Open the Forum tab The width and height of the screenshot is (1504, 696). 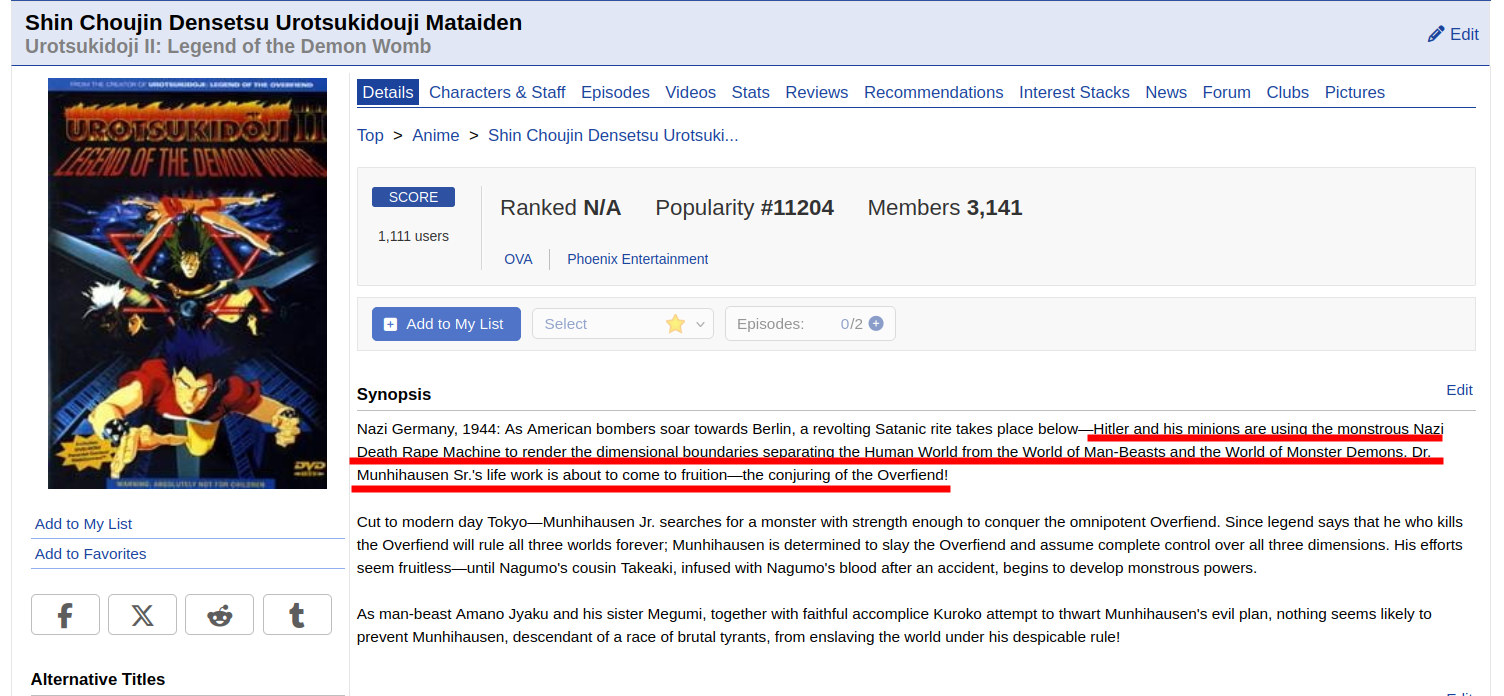point(1227,92)
